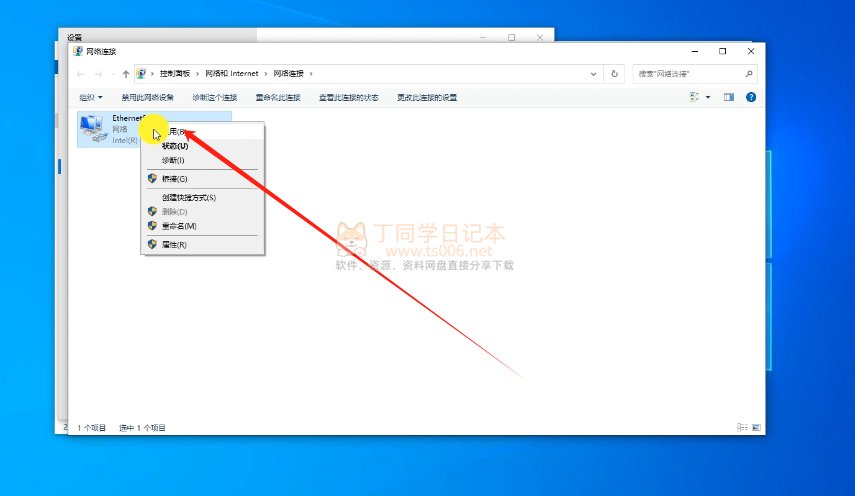Open the address bar history dropdown

click(x=593, y=74)
